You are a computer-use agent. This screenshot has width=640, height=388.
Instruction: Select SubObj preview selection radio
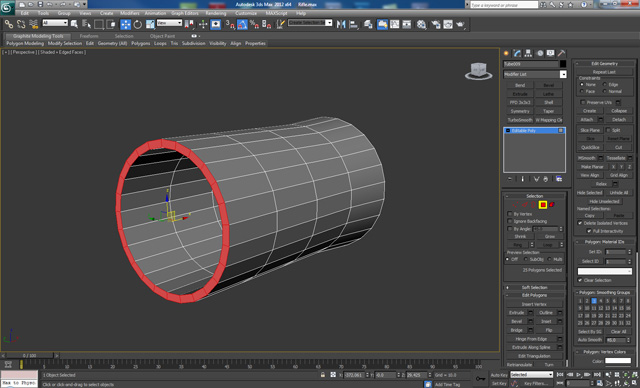point(526,259)
